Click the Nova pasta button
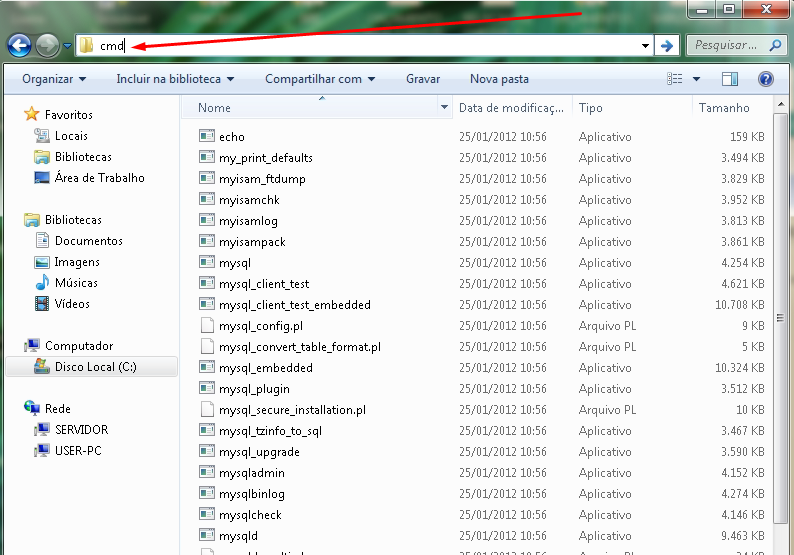This screenshot has height=555, width=794. (x=499, y=79)
